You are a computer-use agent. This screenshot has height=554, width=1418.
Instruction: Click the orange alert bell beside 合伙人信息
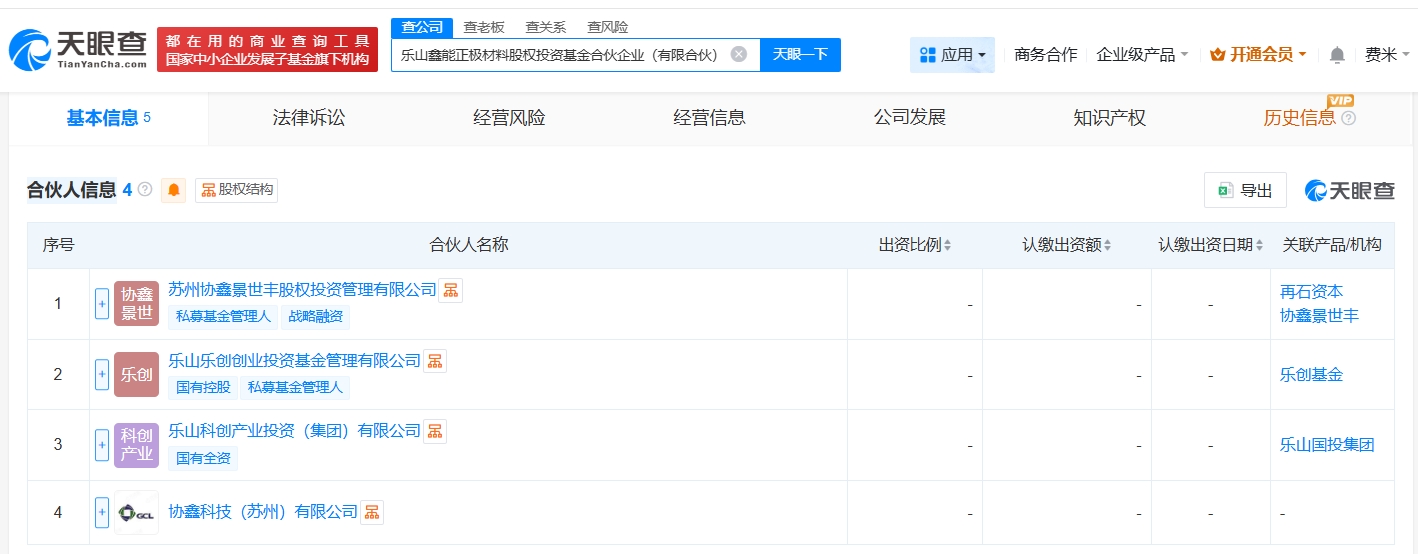(x=174, y=190)
